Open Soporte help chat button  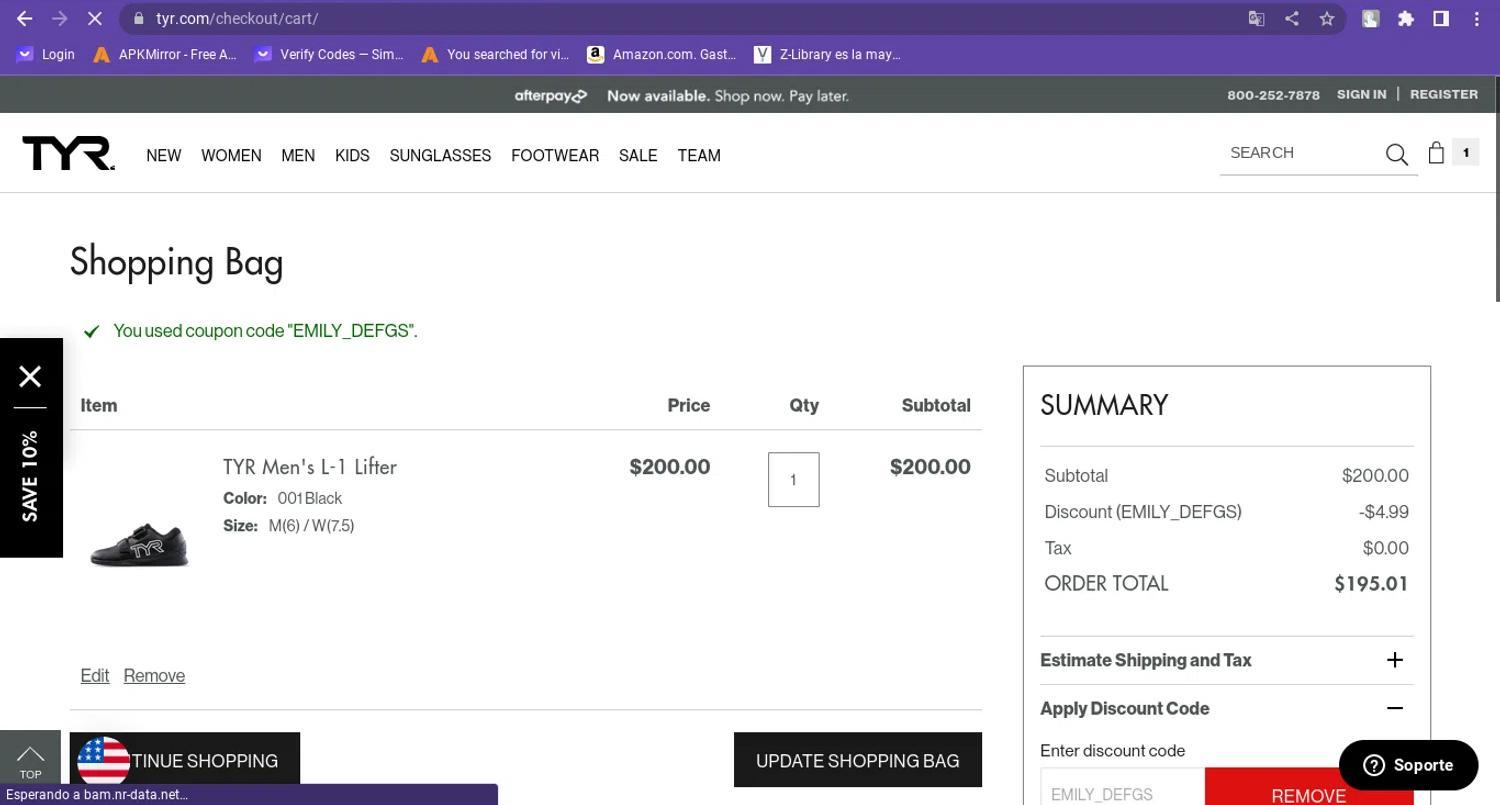point(1408,765)
